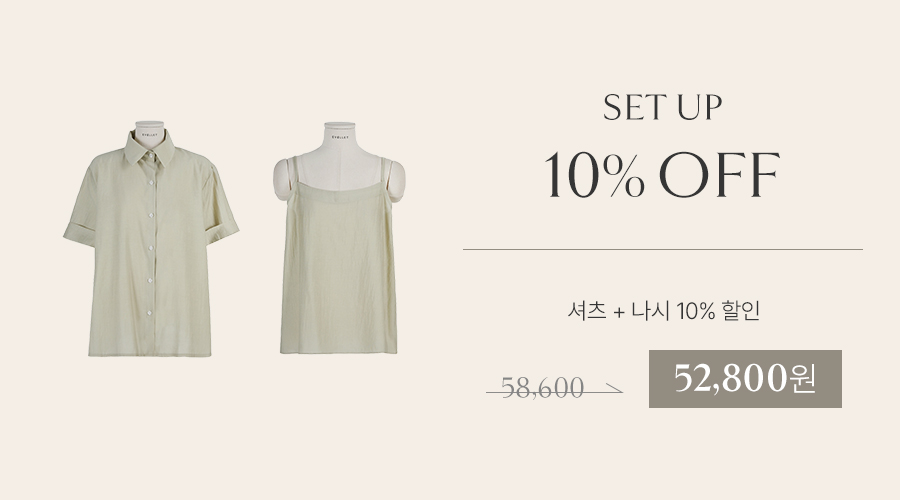Click the 원 currency character in price box
Screen dimensions: 900x500
point(802,379)
